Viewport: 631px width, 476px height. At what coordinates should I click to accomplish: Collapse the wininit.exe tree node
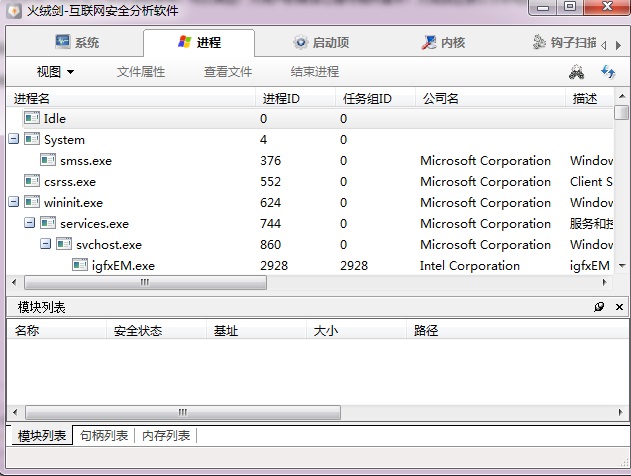click(14, 203)
